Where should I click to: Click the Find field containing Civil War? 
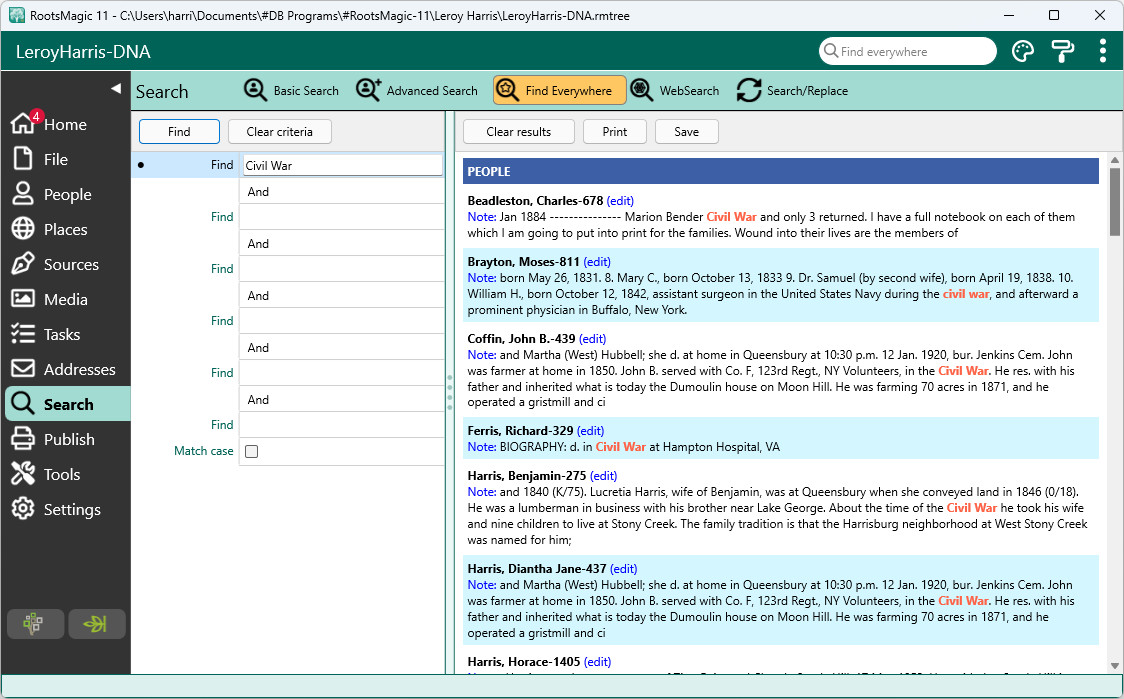click(343, 166)
